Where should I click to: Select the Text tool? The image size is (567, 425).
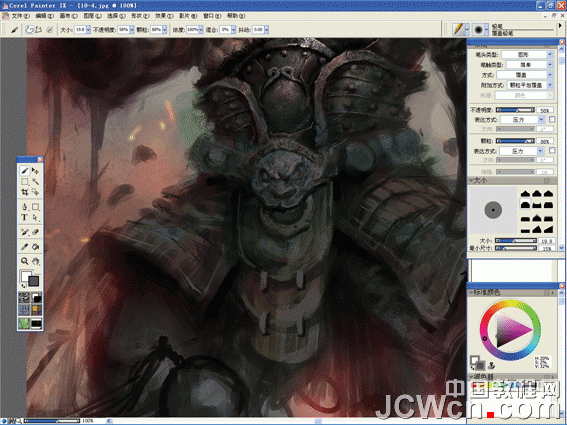(x=25, y=217)
